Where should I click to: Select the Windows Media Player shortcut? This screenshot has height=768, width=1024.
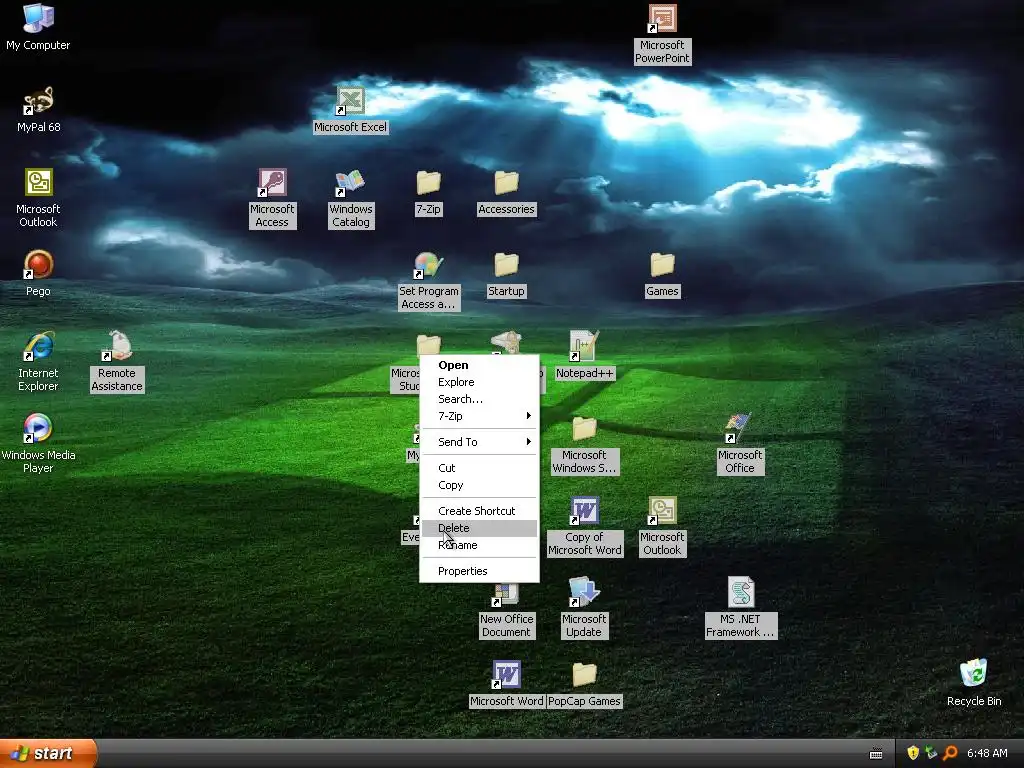pyautogui.click(x=38, y=444)
